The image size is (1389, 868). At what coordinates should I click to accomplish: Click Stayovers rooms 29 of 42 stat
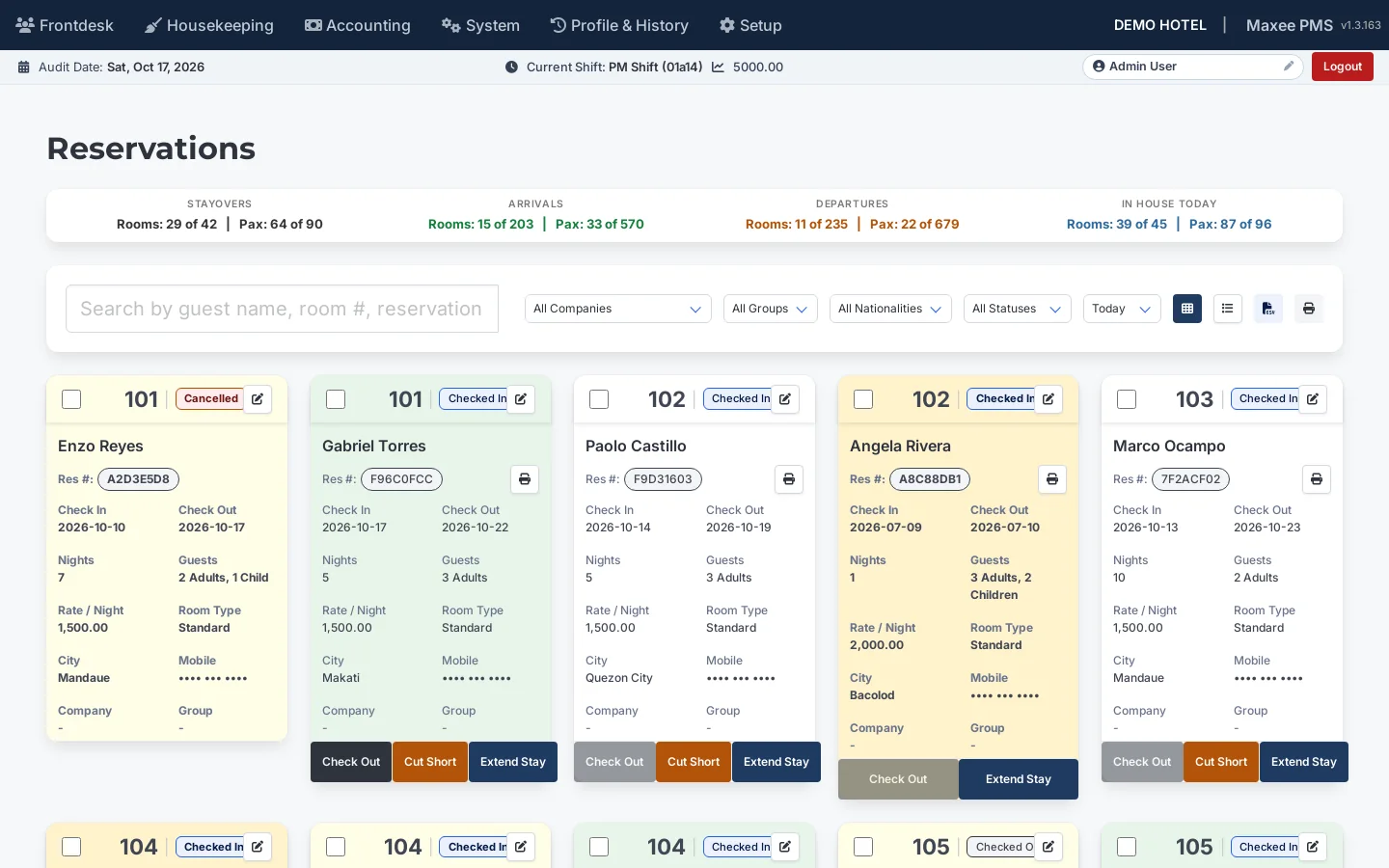[x=167, y=224]
